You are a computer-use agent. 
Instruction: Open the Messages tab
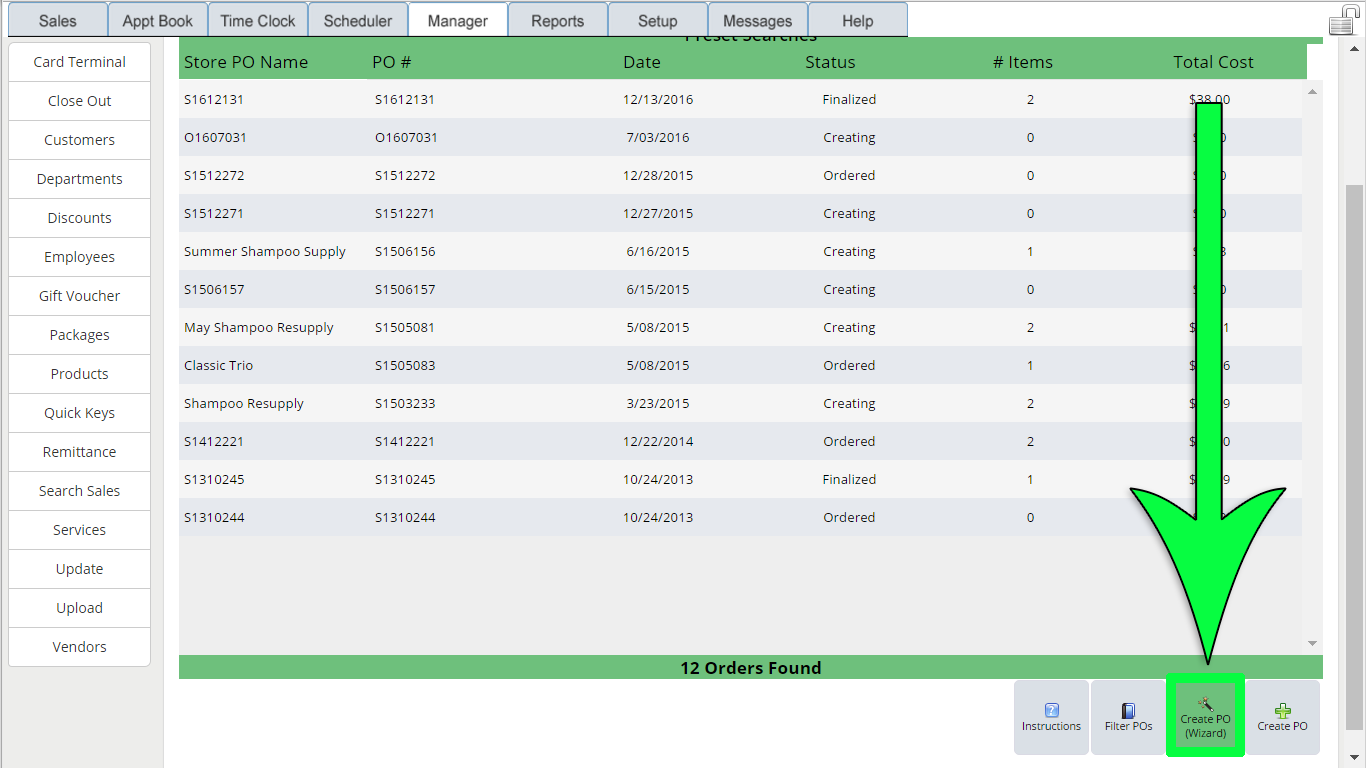click(757, 20)
